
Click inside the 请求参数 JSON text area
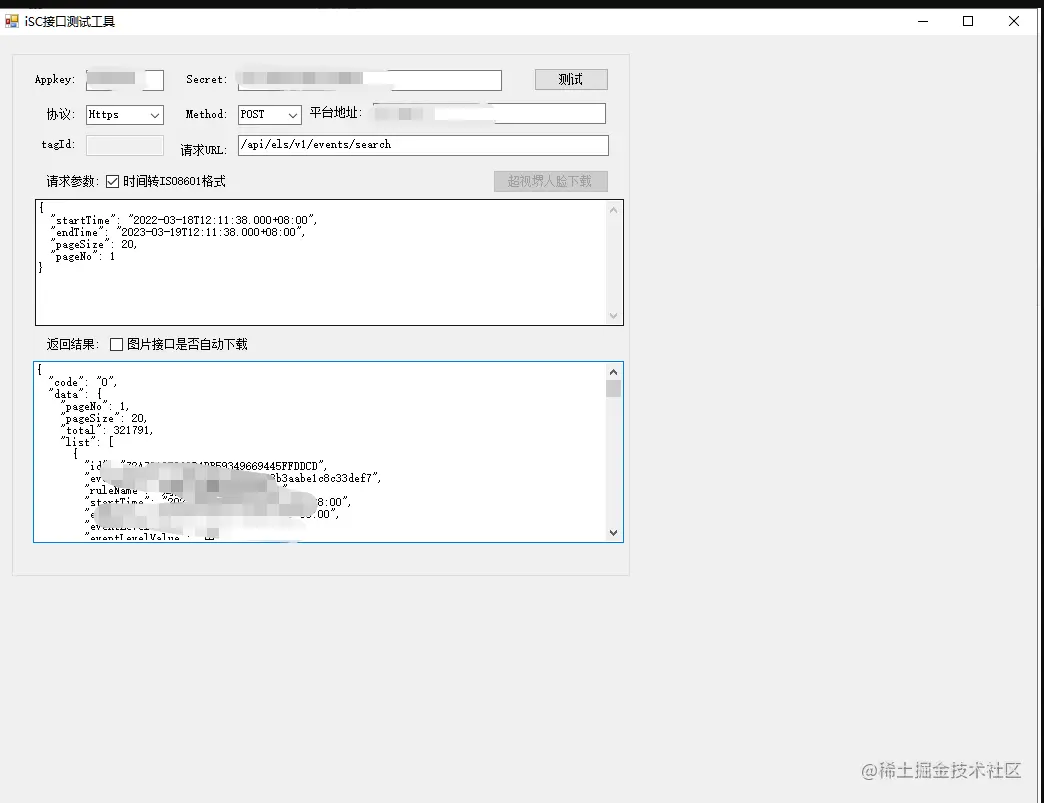pyautogui.click(x=329, y=262)
